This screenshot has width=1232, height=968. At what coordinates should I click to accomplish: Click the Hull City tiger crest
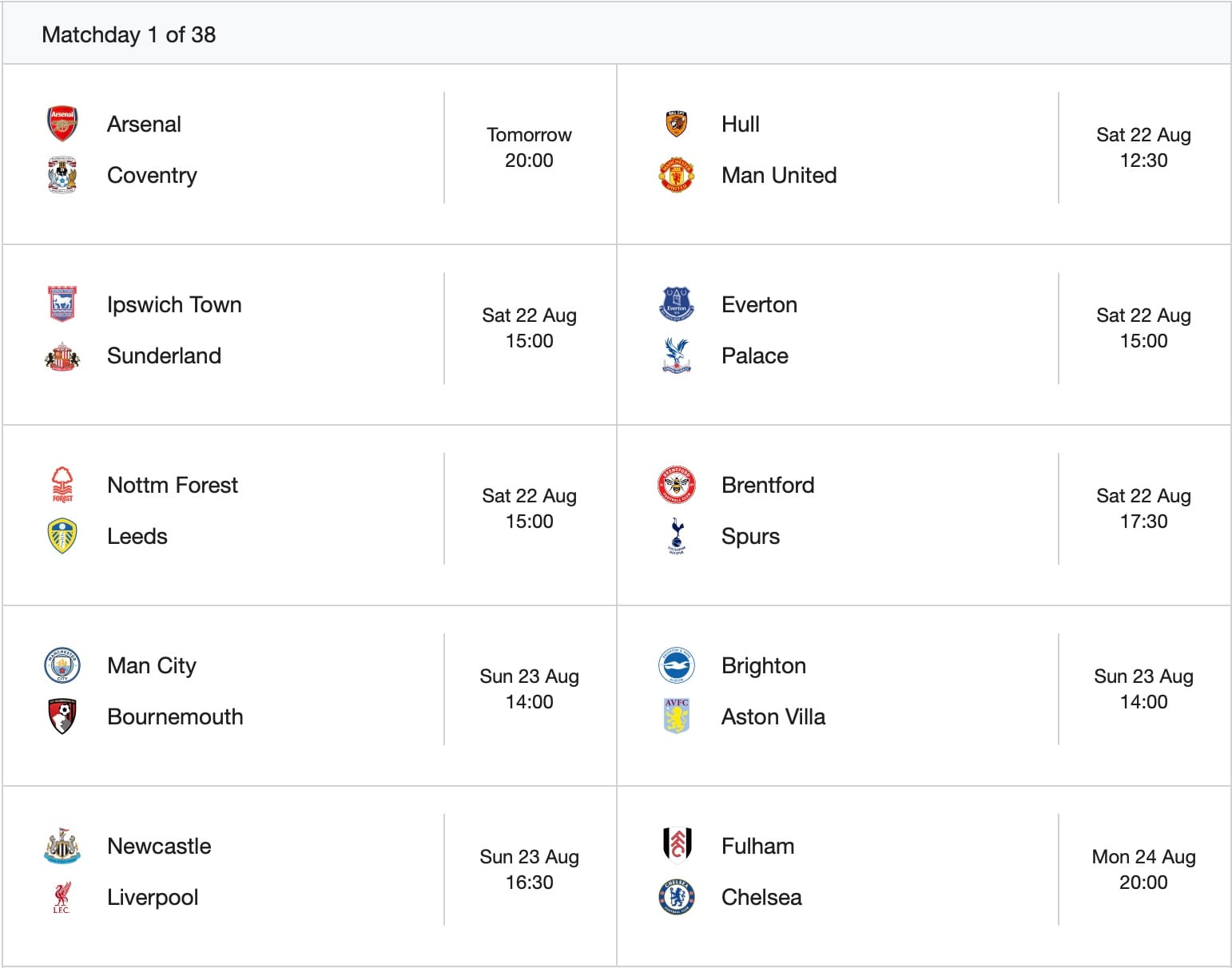[x=677, y=124]
